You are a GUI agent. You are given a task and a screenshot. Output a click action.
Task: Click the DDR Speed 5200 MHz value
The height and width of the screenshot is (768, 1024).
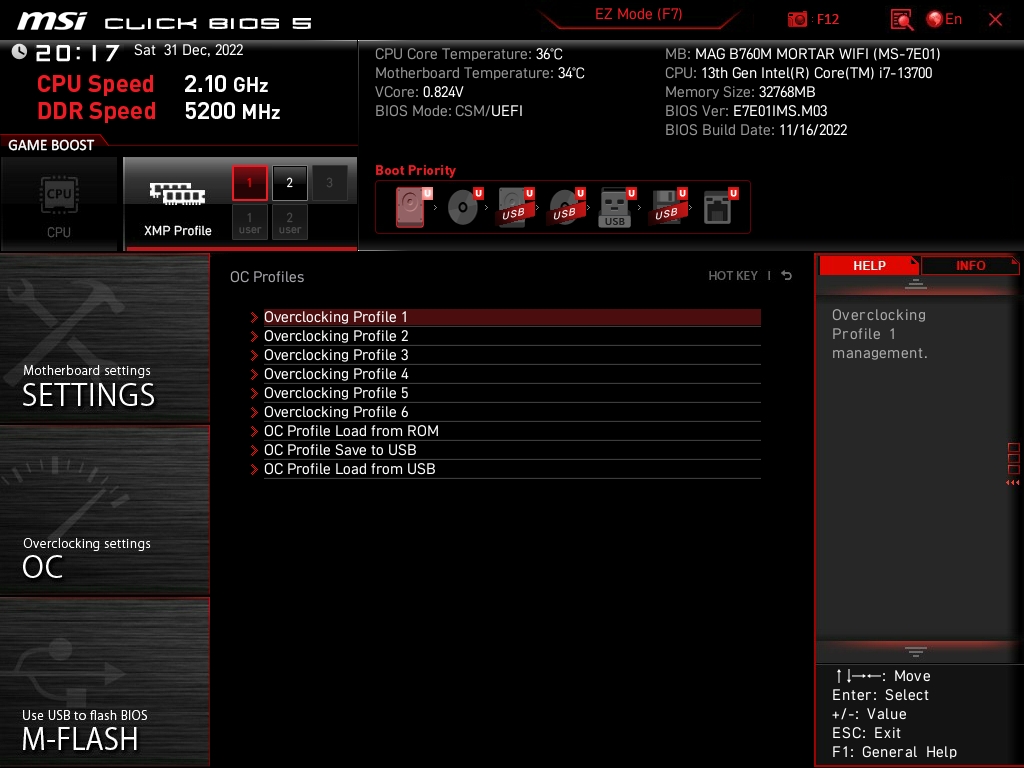point(232,111)
